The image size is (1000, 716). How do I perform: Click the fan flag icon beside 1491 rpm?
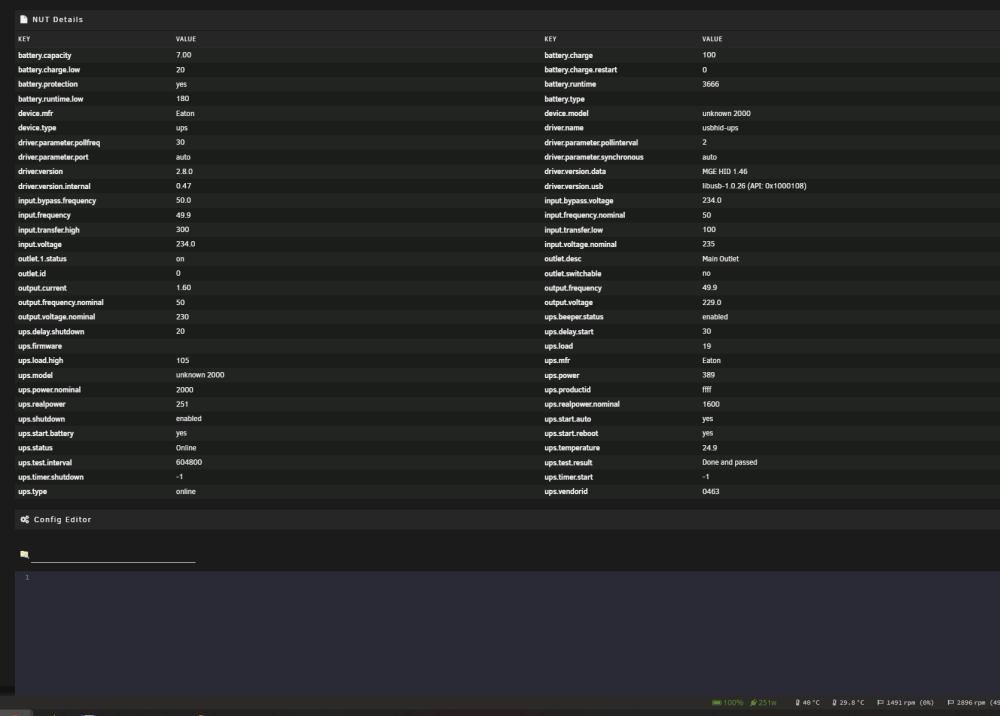tap(880, 703)
